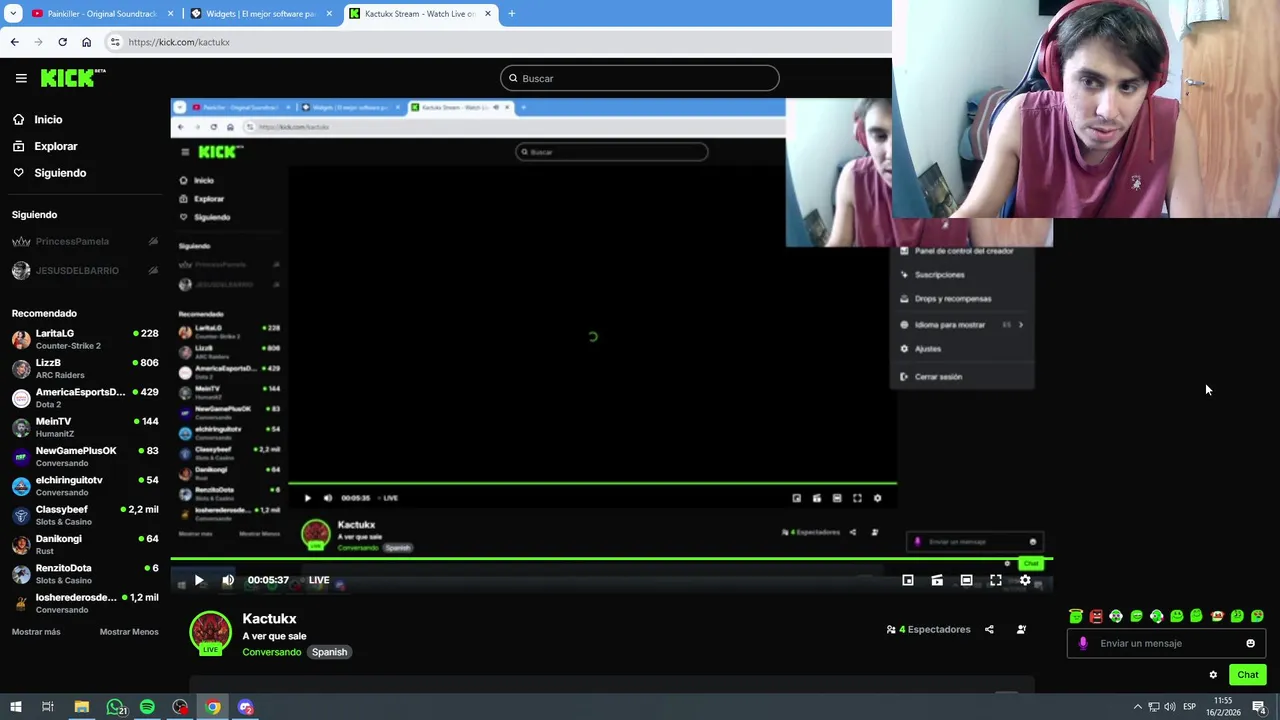1280x720 pixels.
Task: Insert the last emote in the row
Action: 1257,616
